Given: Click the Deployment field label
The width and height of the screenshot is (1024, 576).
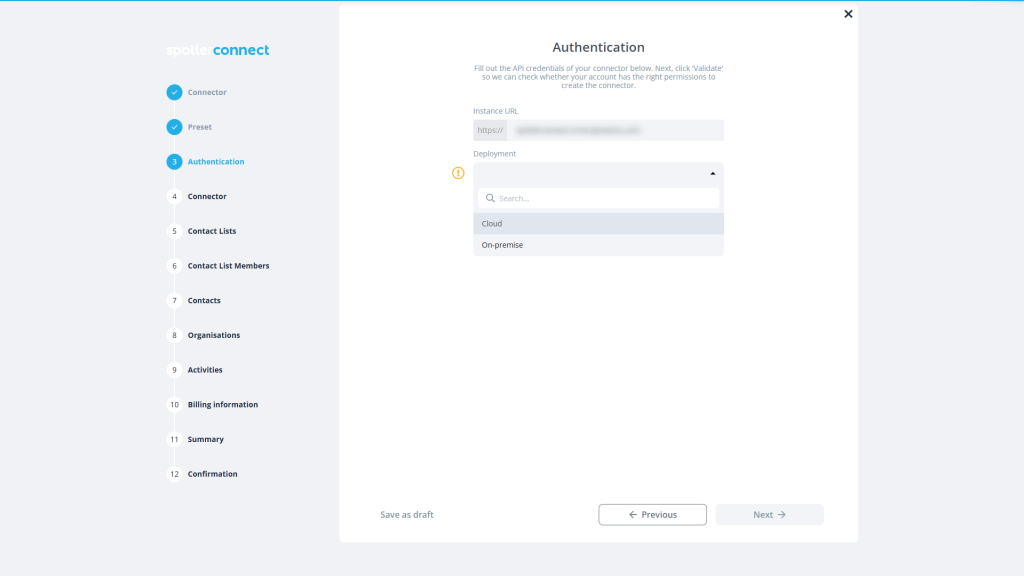Looking at the screenshot, I should (x=494, y=153).
